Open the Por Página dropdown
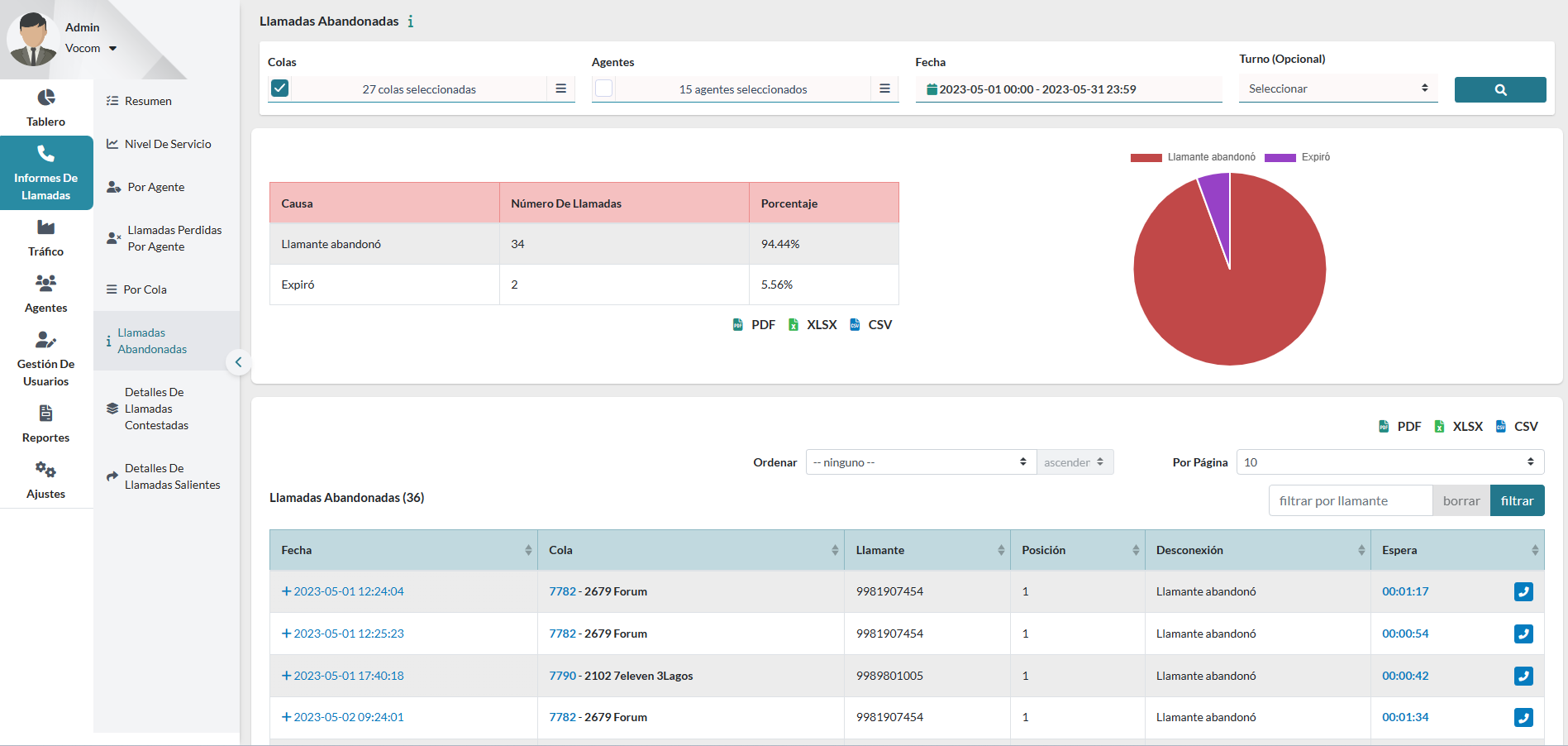This screenshot has width=1568, height=746. (x=1390, y=462)
